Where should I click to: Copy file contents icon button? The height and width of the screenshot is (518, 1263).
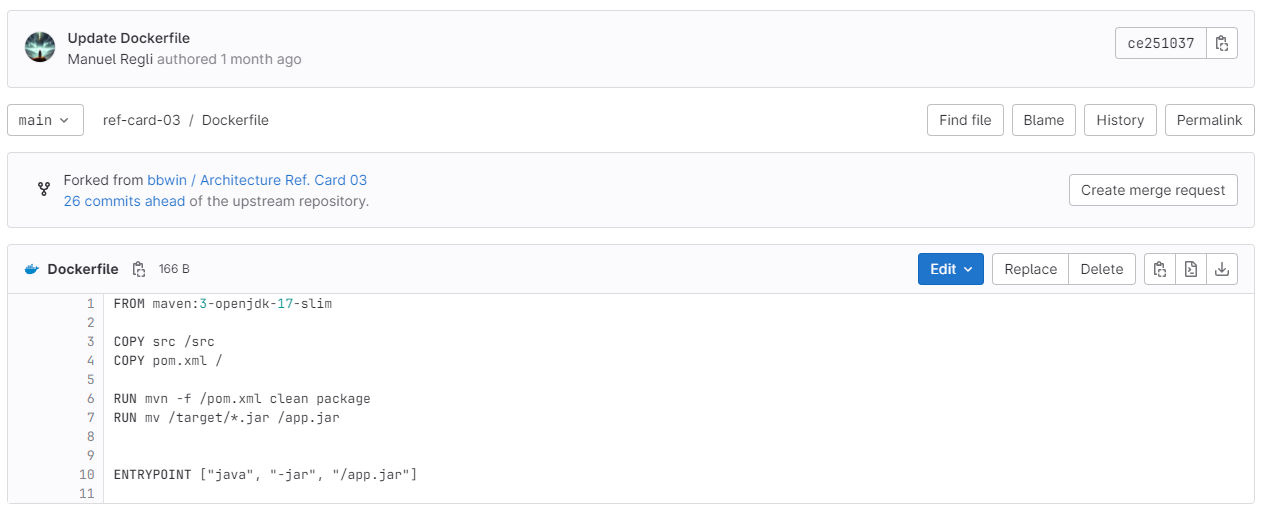tap(1159, 269)
